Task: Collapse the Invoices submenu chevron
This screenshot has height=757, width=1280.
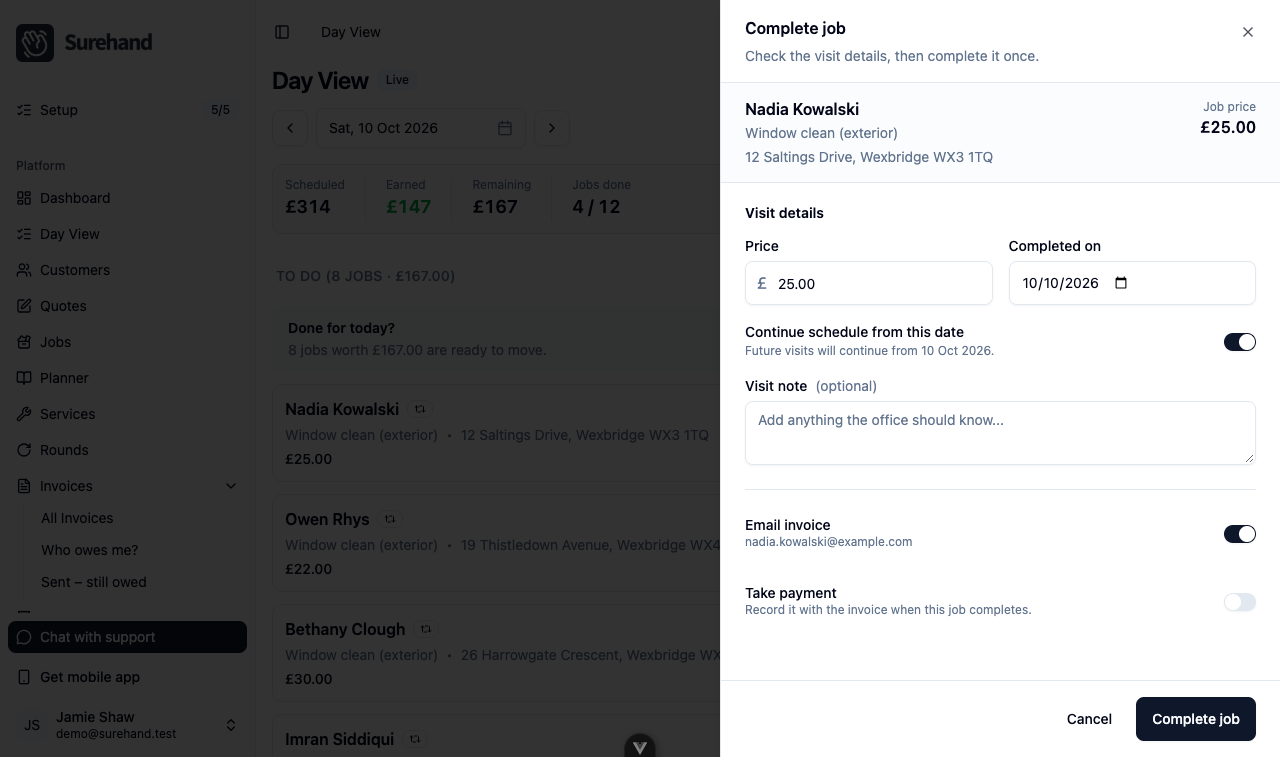Action: tap(231, 486)
